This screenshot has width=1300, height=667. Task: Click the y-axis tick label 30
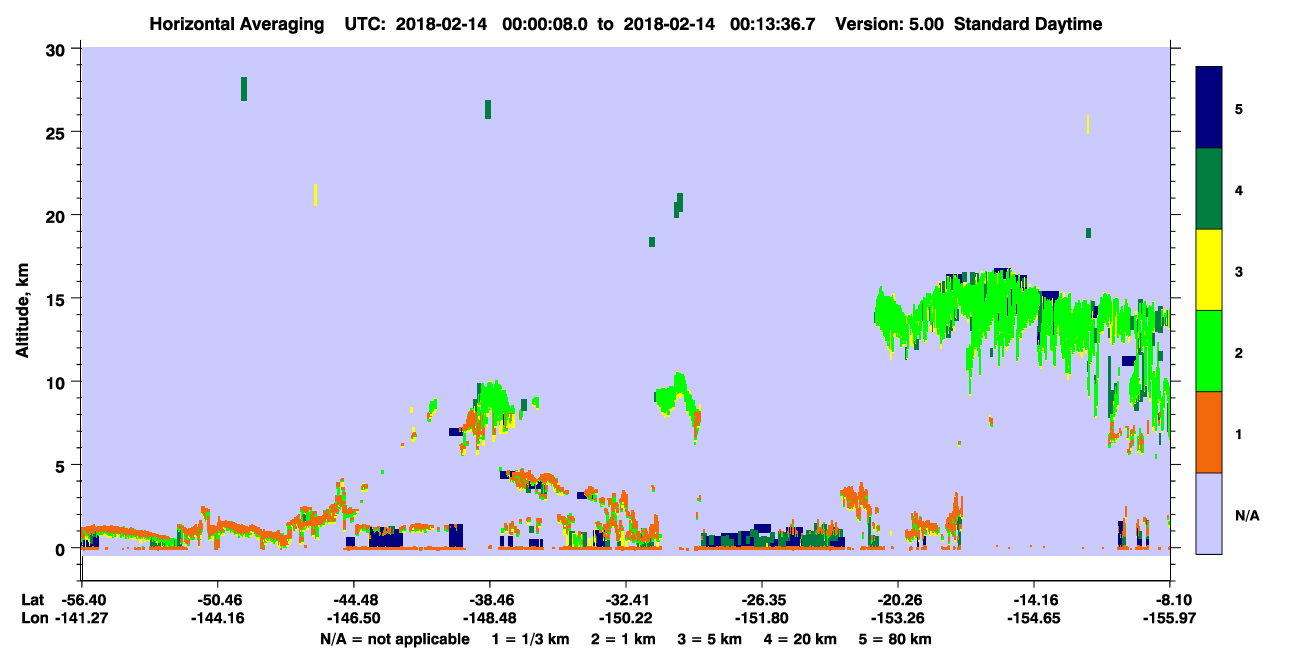click(x=58, y=49)
